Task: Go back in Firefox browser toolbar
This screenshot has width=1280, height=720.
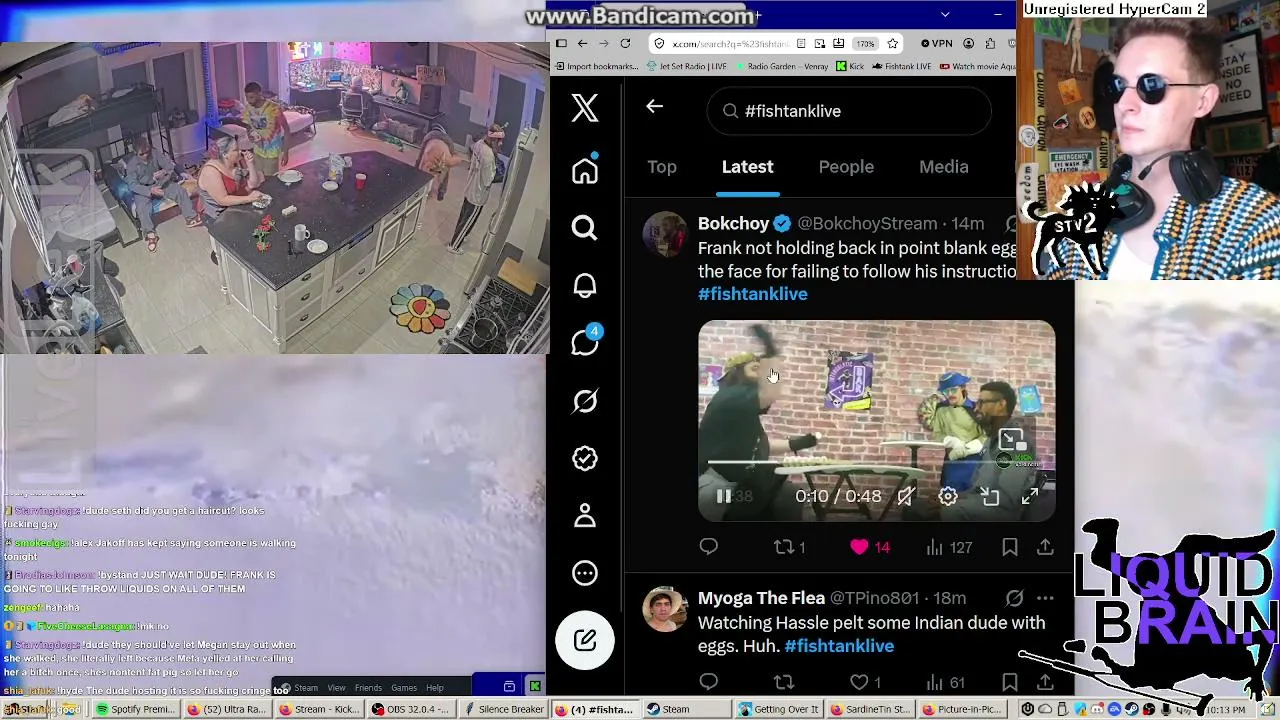Action: click(582, 44)
